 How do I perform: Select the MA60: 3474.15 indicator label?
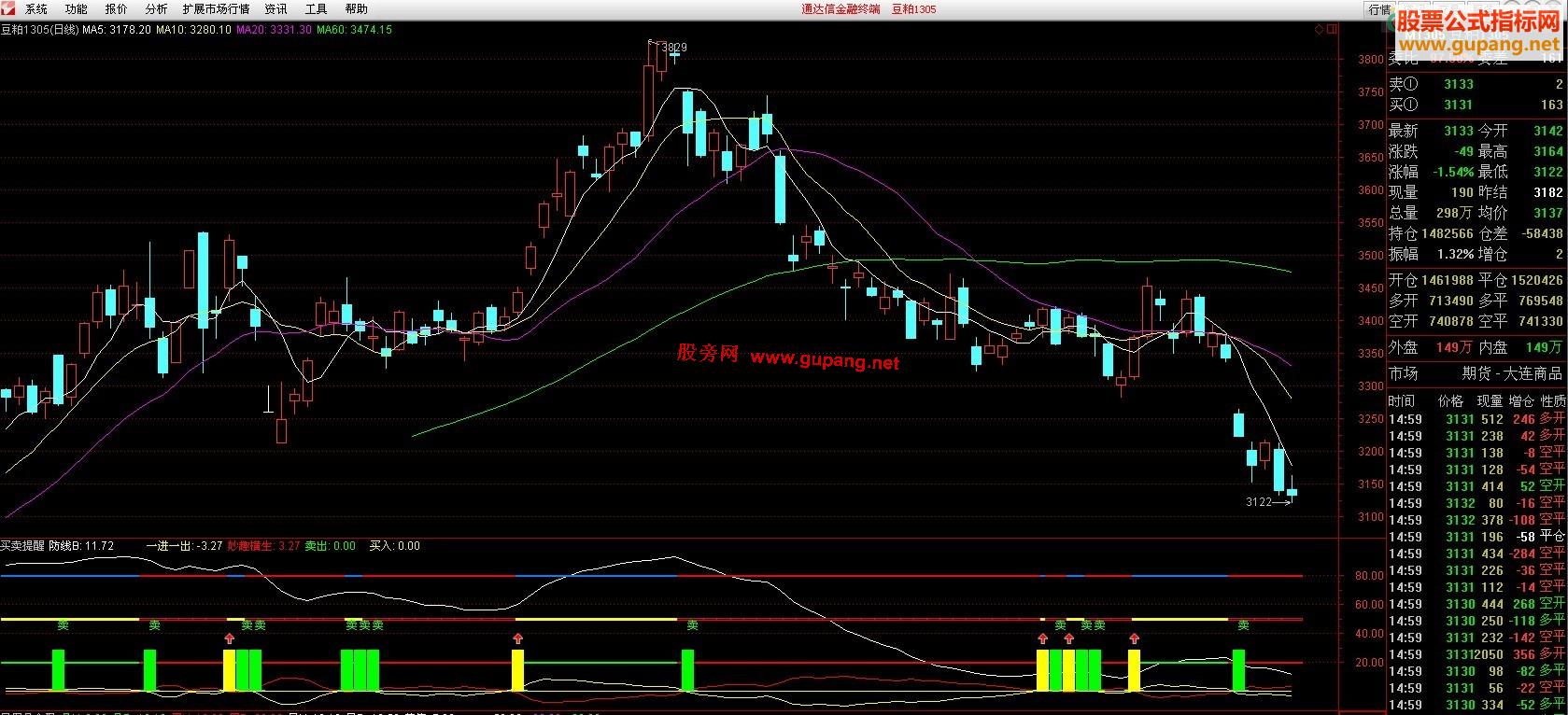click(354, 30)
